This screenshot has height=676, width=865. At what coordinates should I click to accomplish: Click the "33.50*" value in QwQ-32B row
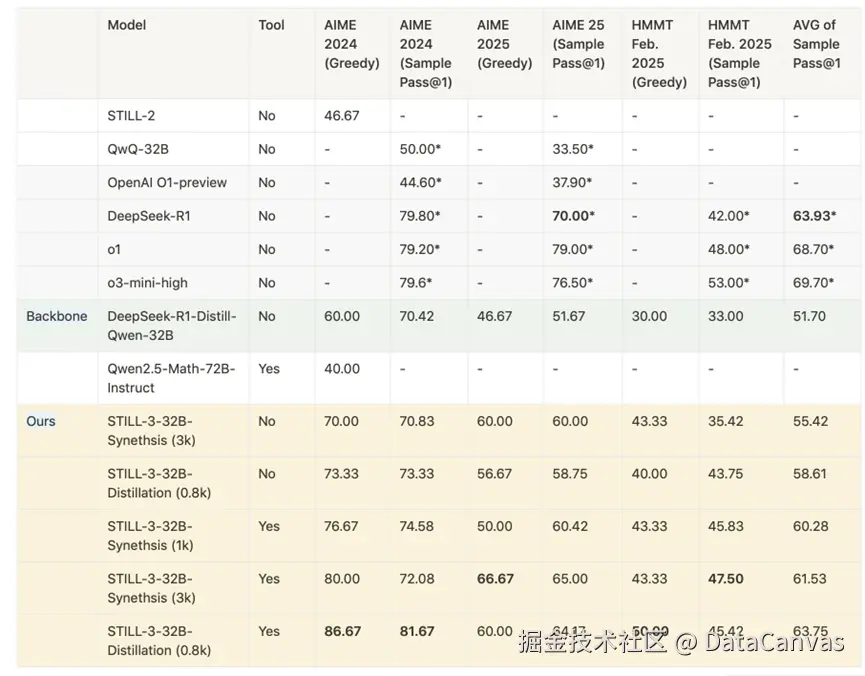click(573, 149)
